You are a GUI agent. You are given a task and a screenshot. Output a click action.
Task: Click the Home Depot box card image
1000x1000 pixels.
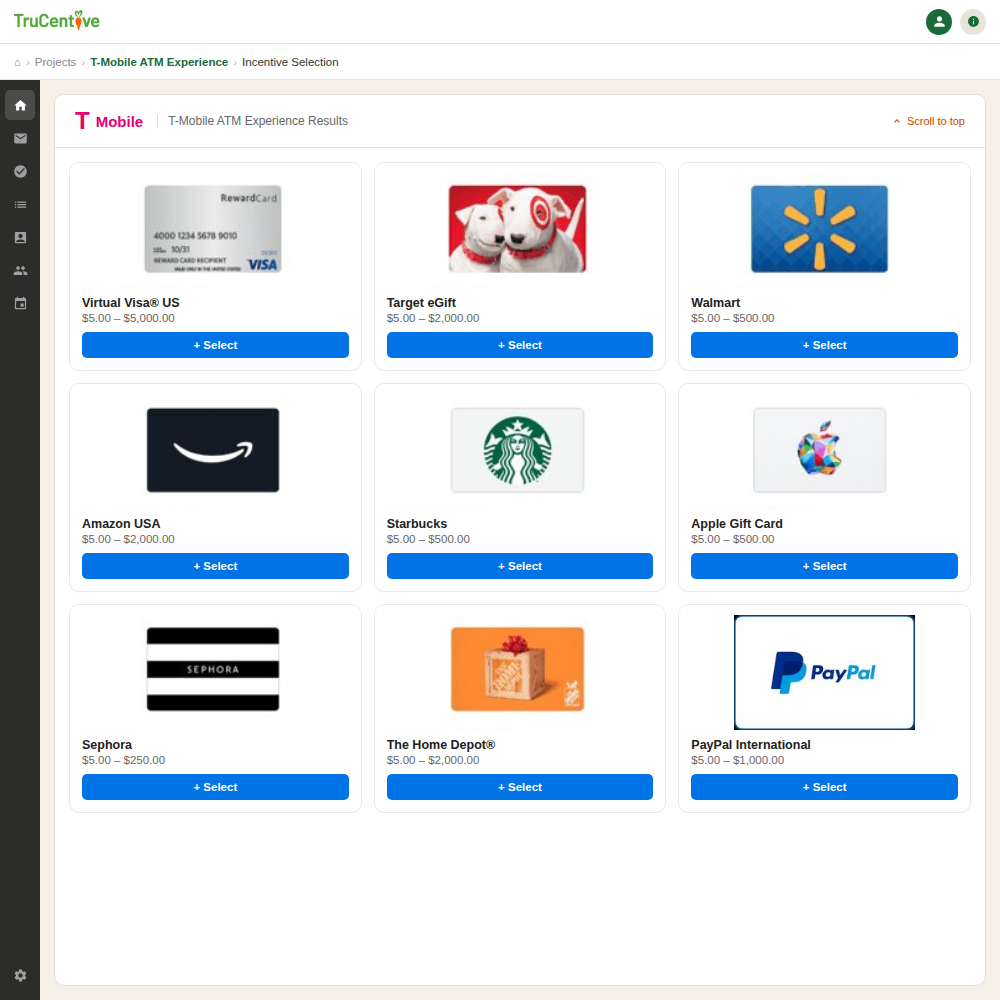click(x=517, y=669)
